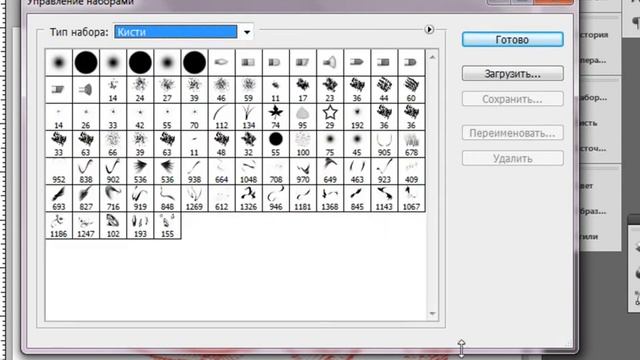Select the chalk brush 17
Image resolution: width=640 pixels, height=360 pixels.
coord(302,90)
